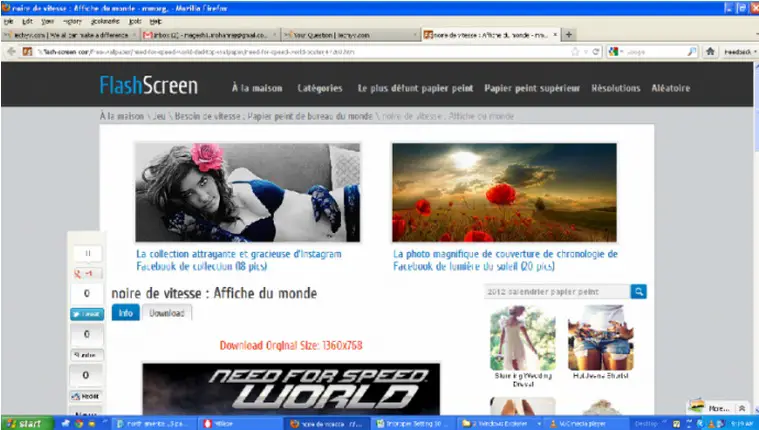
Task: Click Download Orginal Size: 1360x768 link
Action: (x=291, y=345)
